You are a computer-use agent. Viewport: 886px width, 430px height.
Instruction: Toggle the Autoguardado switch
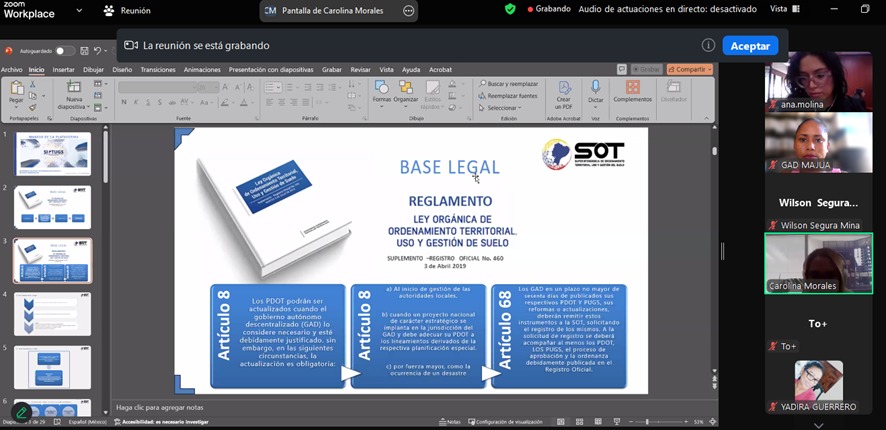64,51
